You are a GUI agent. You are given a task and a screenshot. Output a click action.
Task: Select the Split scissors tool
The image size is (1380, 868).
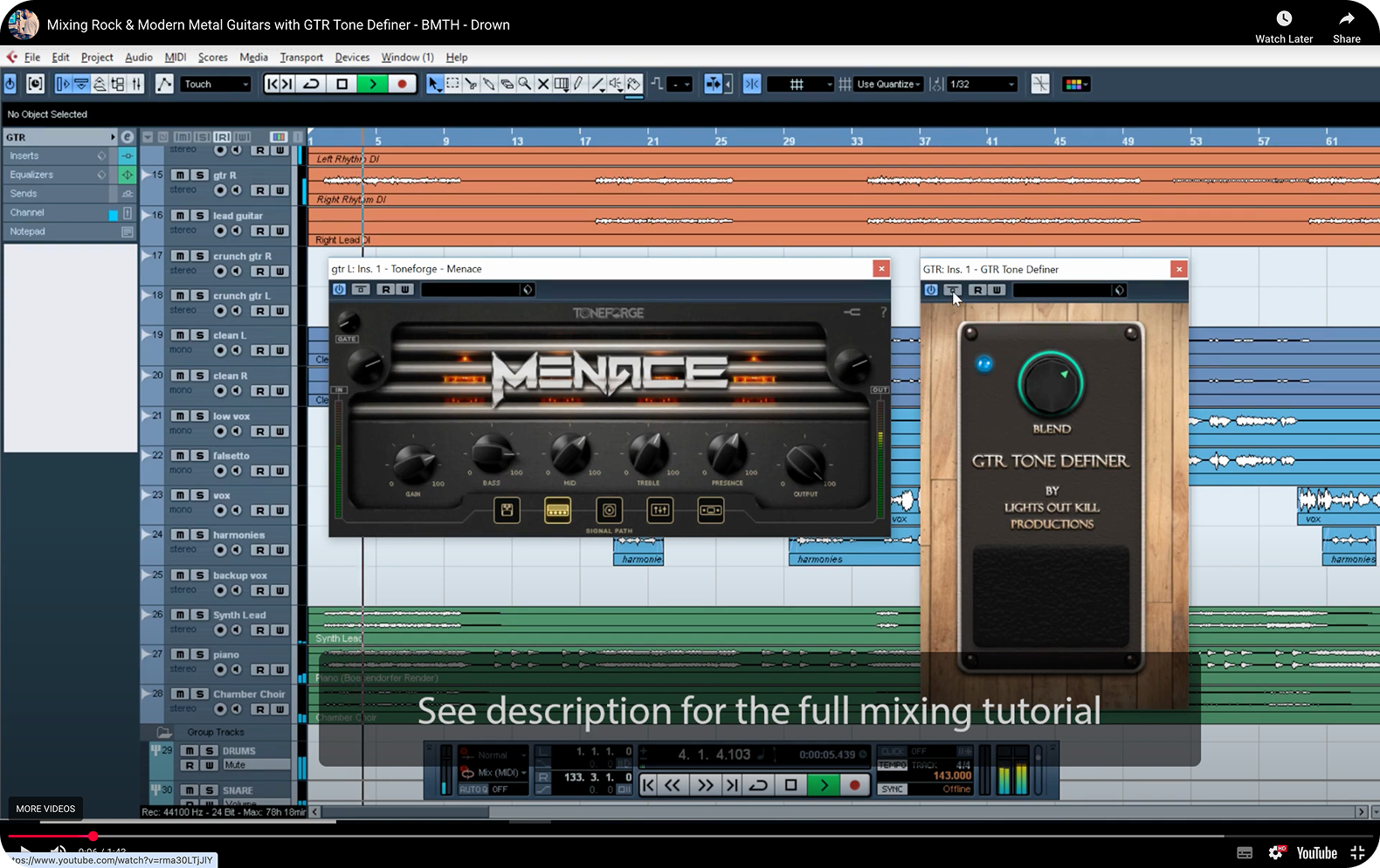[x=471, y=84]
